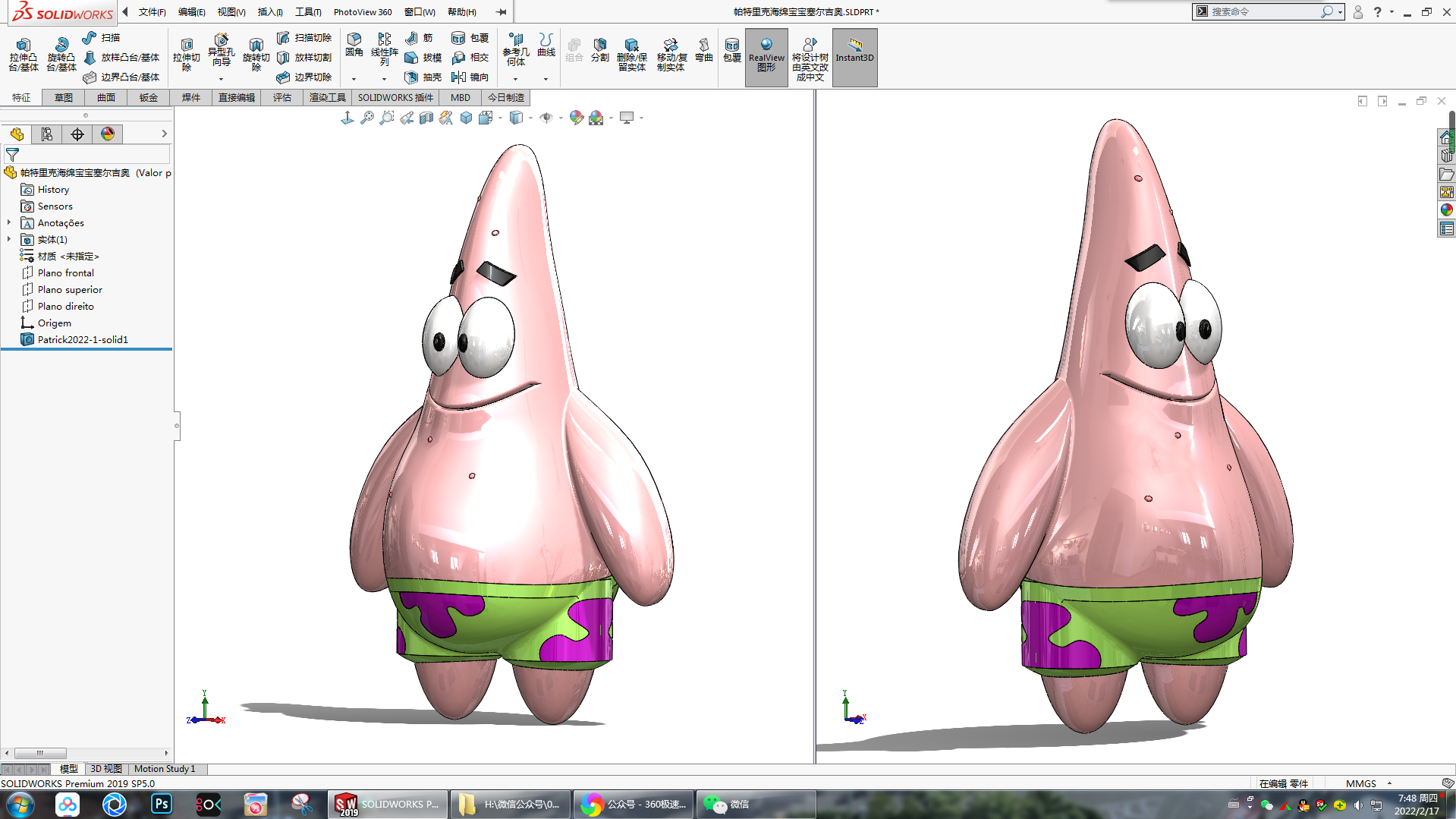This screenshot has width=1456, height=819.
Task: Expand the 异型孔向导 dropdown arrow
Action: pos(222,79)
